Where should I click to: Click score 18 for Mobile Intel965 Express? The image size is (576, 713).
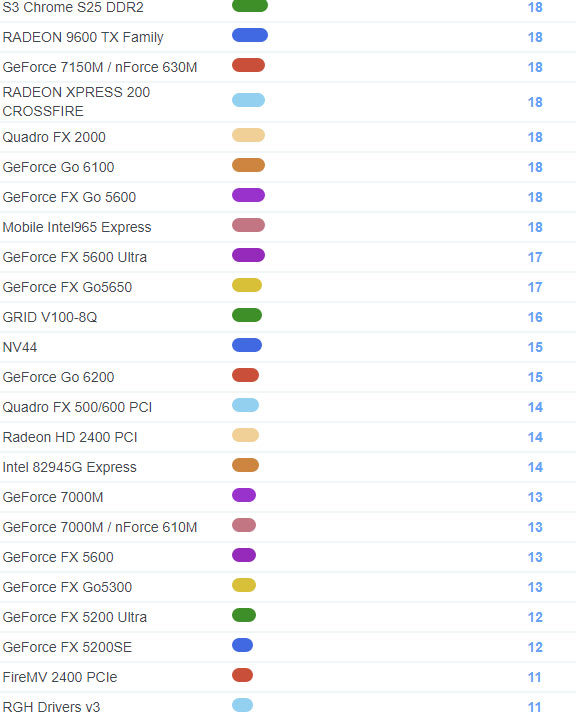pyautogui.click(x=535, y=227)
